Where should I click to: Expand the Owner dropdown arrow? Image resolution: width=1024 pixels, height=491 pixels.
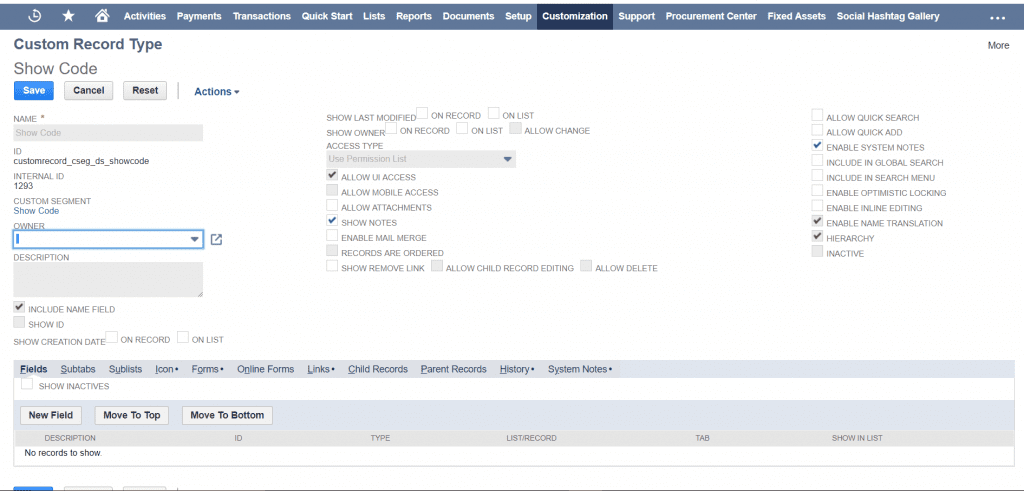tap(194, 240)
